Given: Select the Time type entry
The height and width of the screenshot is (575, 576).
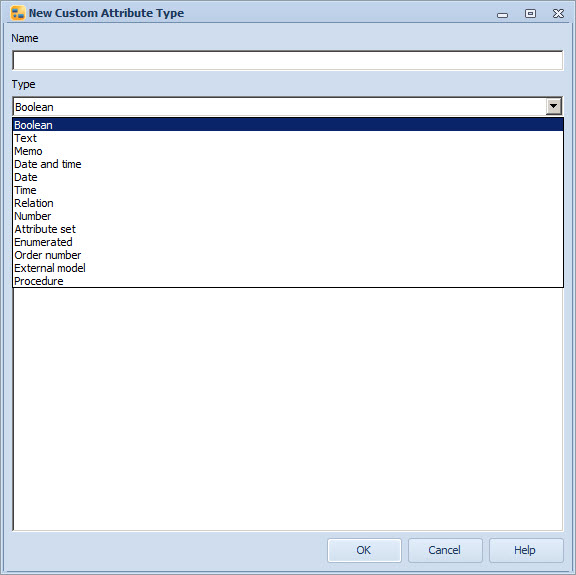Looking at the screenshot, I should [288, 190].
